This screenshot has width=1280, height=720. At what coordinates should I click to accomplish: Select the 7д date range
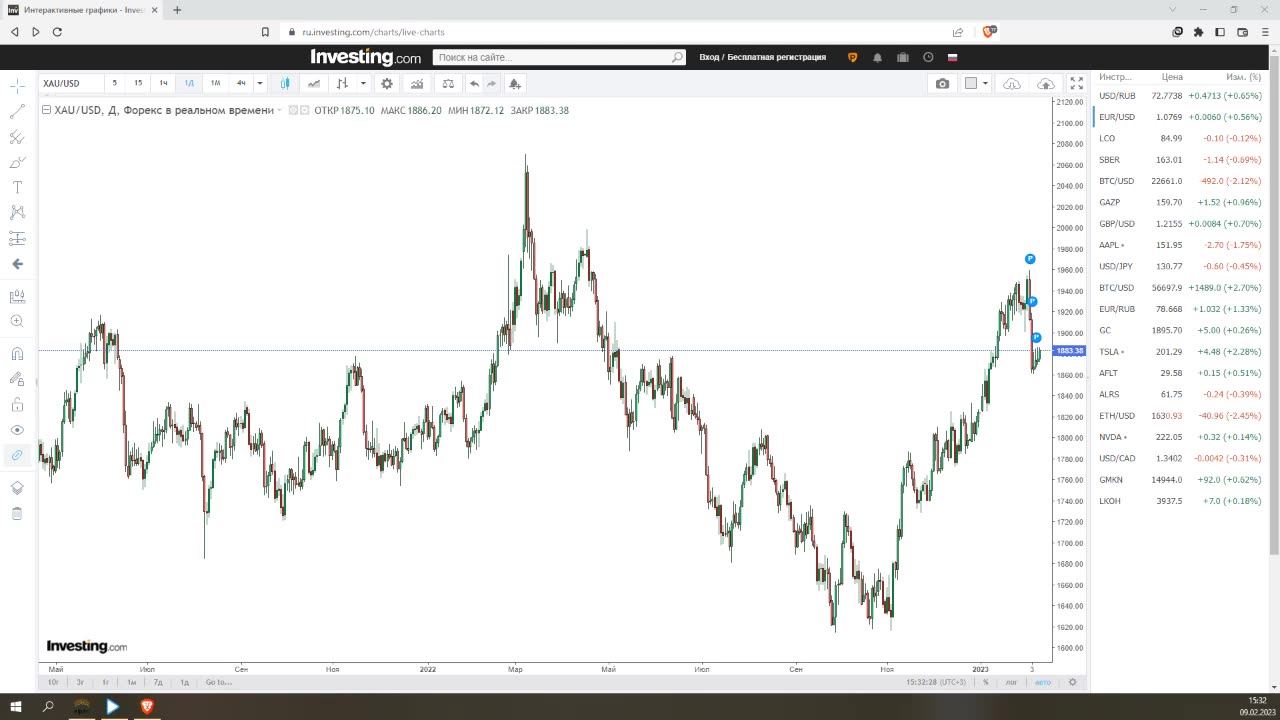coord(158,682)
